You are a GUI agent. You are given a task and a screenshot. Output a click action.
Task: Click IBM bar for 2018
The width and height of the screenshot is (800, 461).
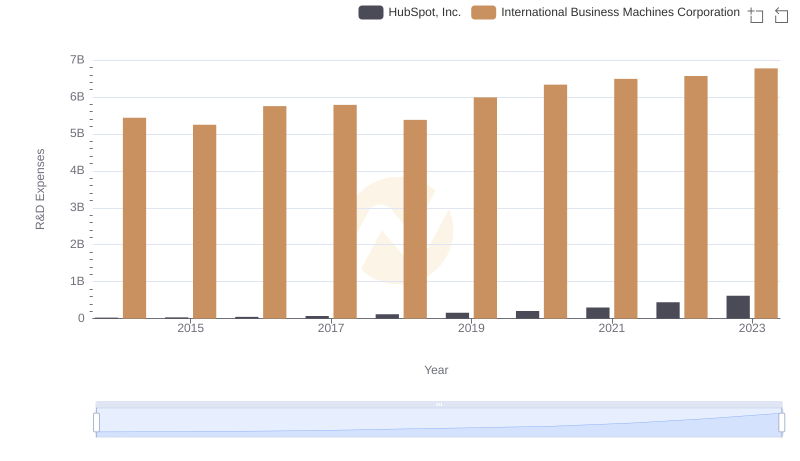(415, 219)
